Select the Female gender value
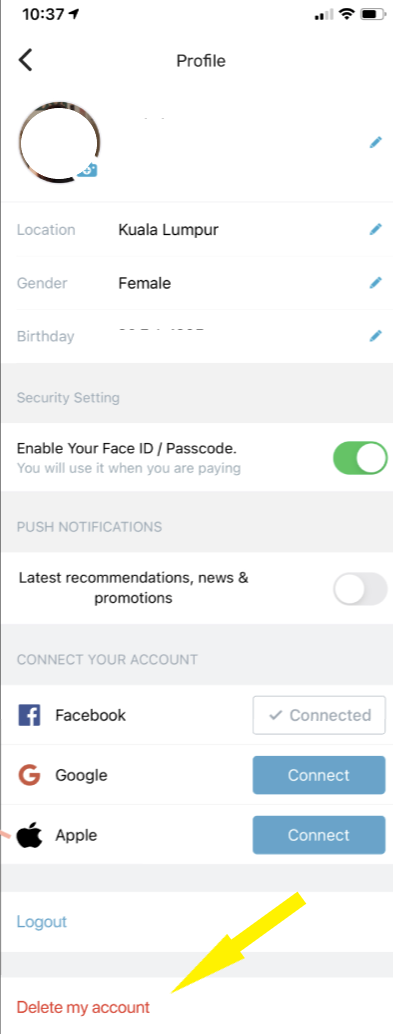393x1034 pixels. tap(144, 284)
